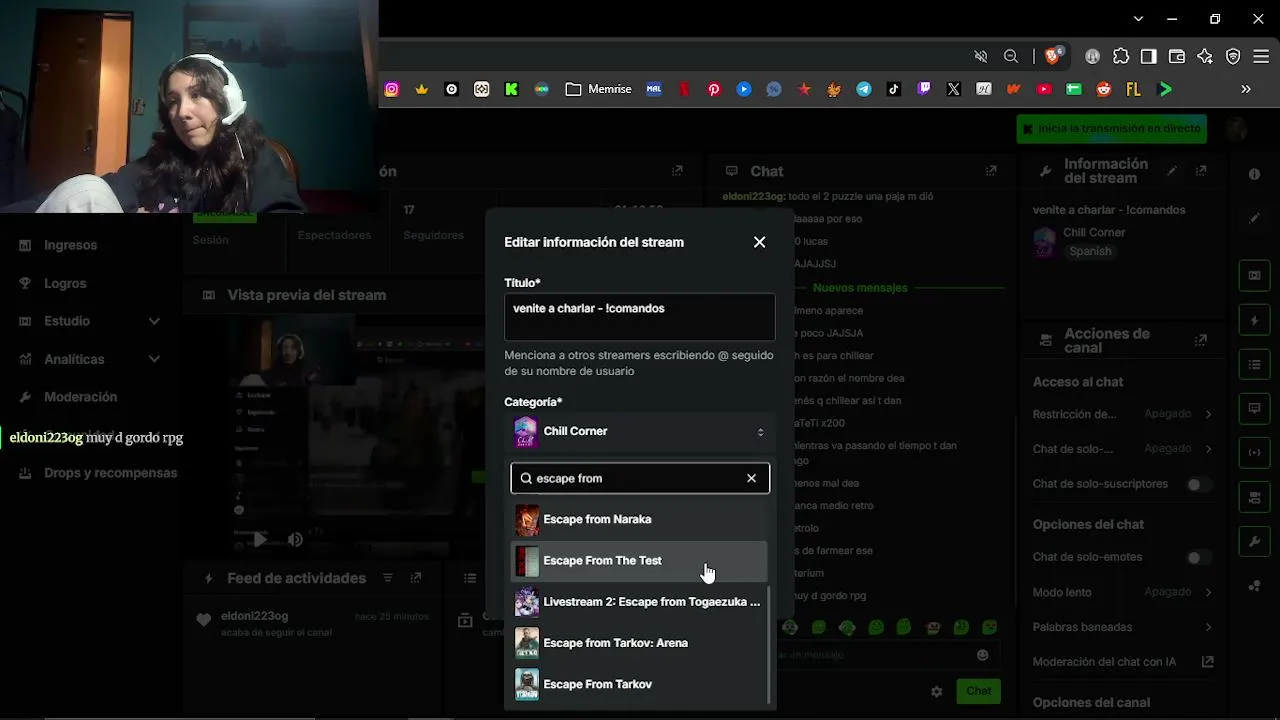
Task: Open the FL bookmark
Action: click(x=1134, y=89)
